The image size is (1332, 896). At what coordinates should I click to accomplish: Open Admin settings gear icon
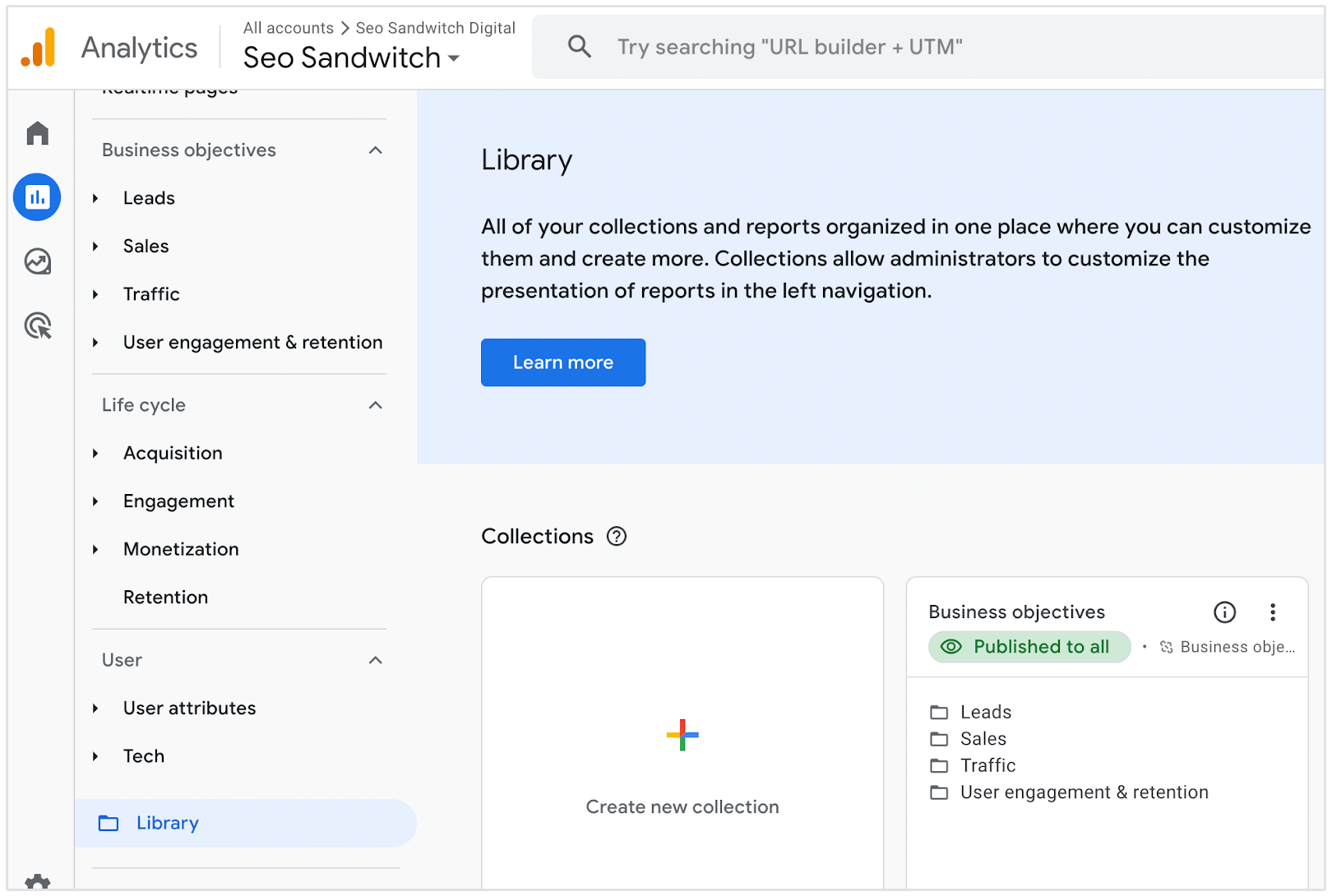click(38, 883)
